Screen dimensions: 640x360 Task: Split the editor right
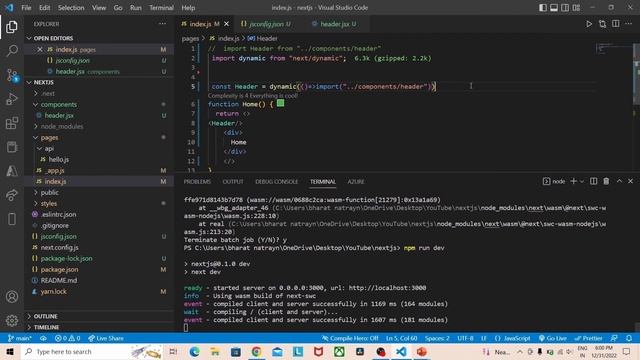click(x=616, y=24)
